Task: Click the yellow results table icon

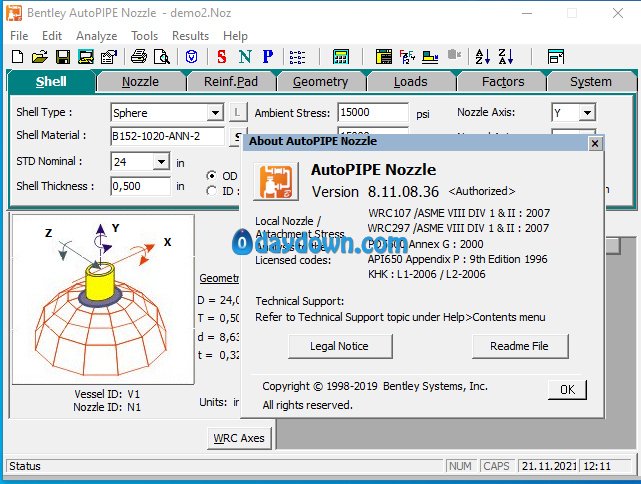Action: [384, 57]
